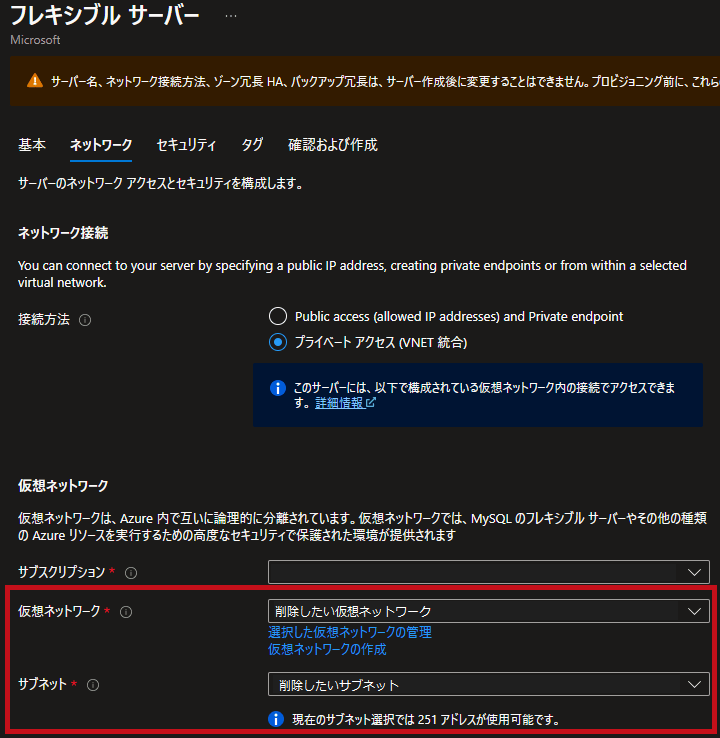Open the 選択した仮想ネットワークの管理 link
720x738 pixels.
click(x=350, y=632)
